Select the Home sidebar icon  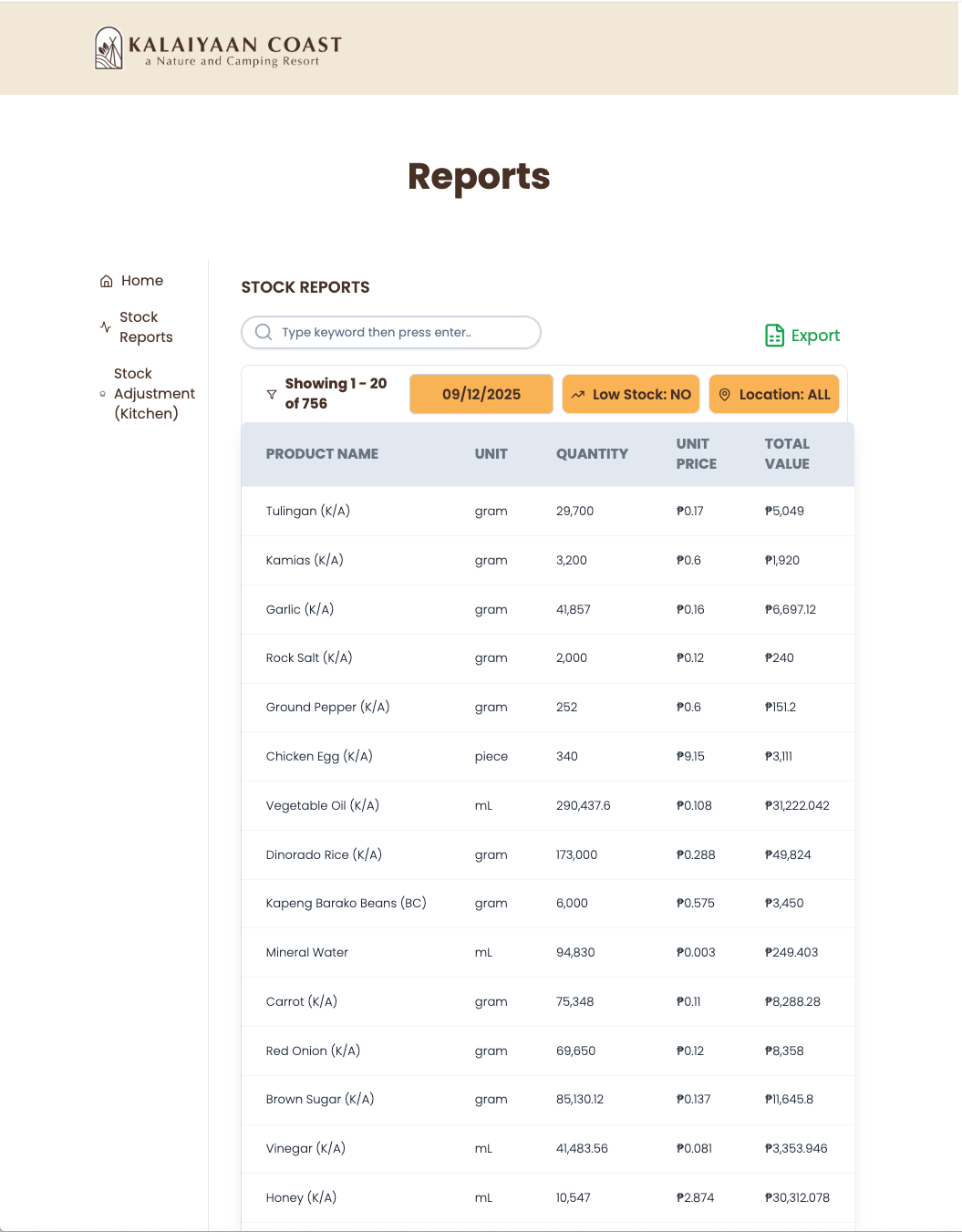[105, 280]
